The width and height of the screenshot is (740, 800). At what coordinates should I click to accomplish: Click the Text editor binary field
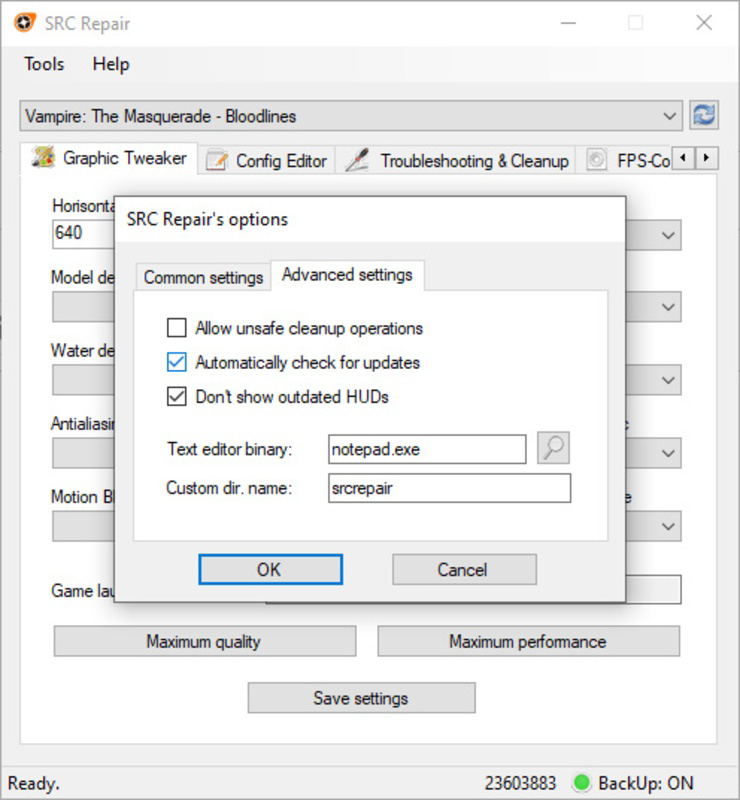pyautogui.click(x=427, y=449)
